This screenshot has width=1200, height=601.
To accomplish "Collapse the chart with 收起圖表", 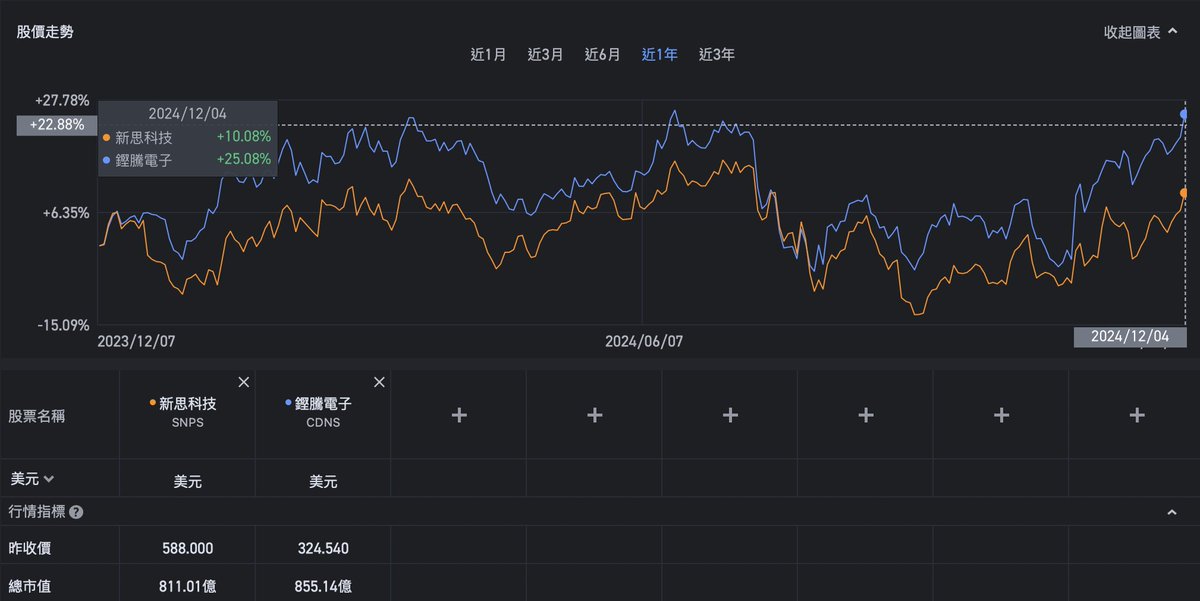I will tap(1140, 32).
